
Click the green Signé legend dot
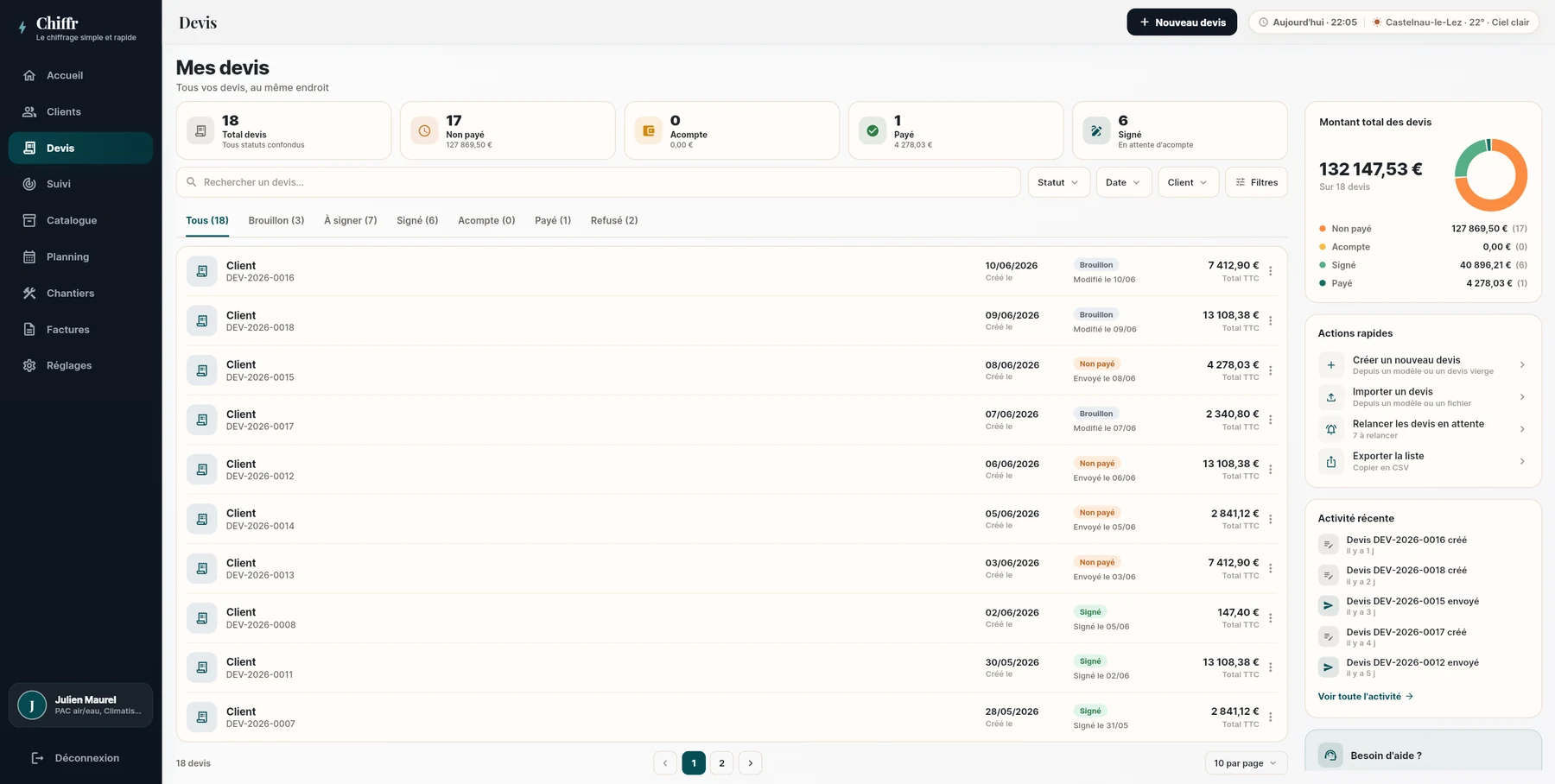(x=1323, y=265)
